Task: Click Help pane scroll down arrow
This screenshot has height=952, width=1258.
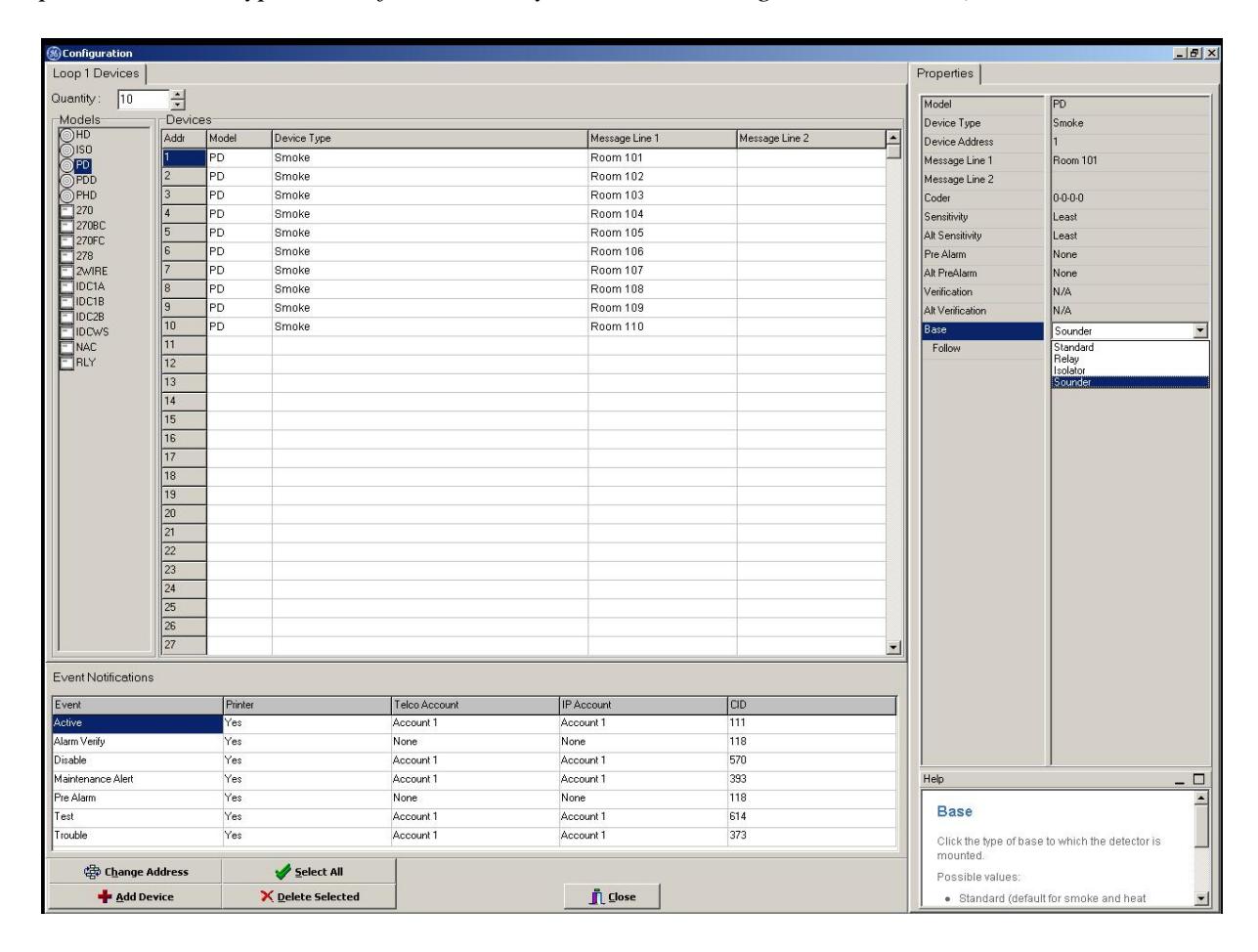Action: [1201, 898]
